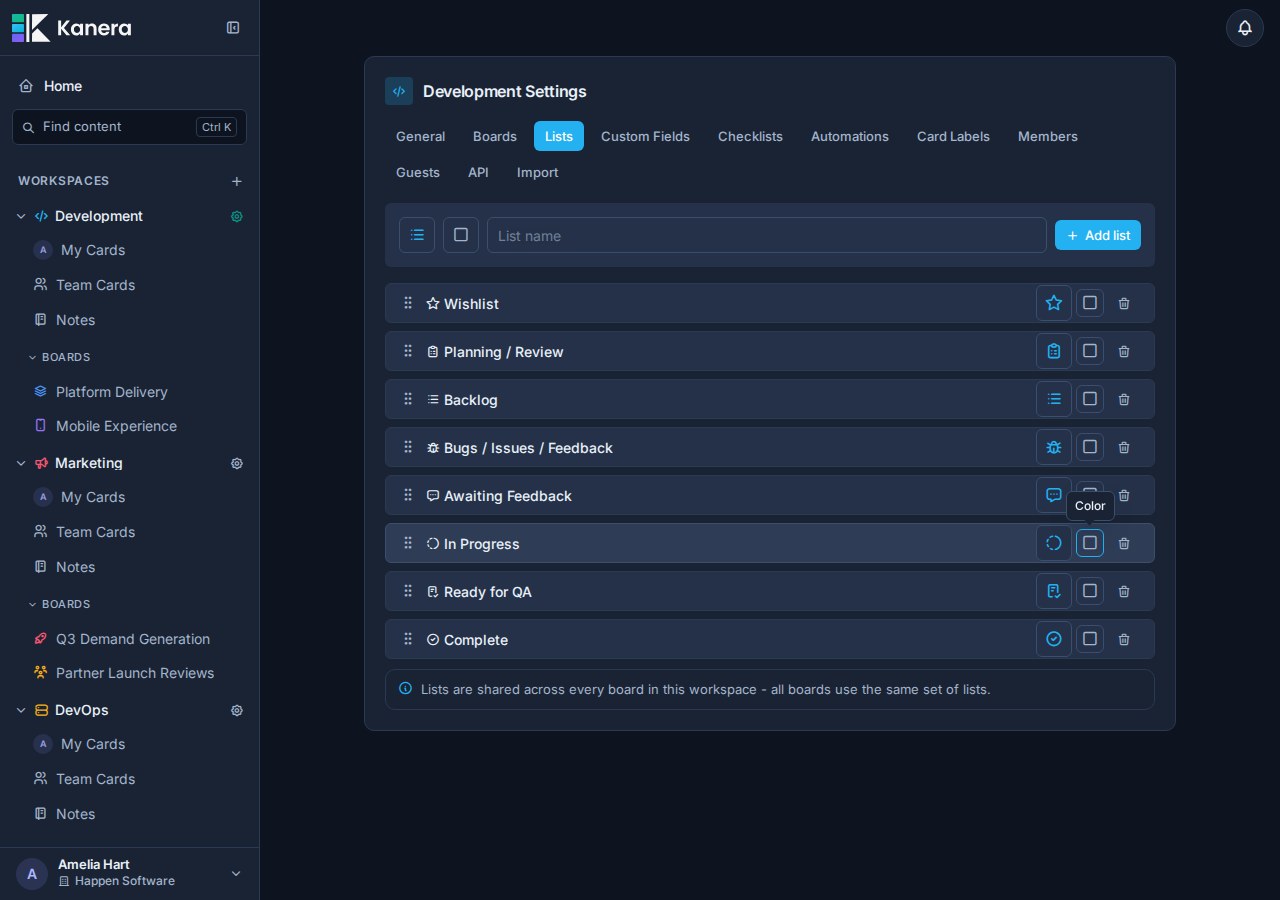Choose new list icon beside List name field
Screen dimensions: 1280x900
tap(417, 235)
